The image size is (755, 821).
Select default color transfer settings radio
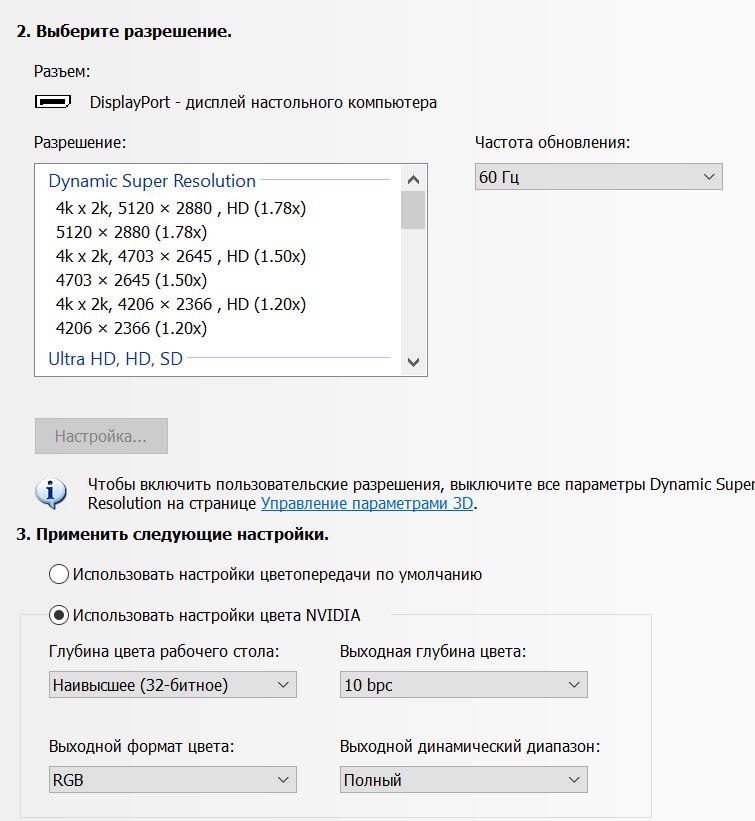coord(59,574)
